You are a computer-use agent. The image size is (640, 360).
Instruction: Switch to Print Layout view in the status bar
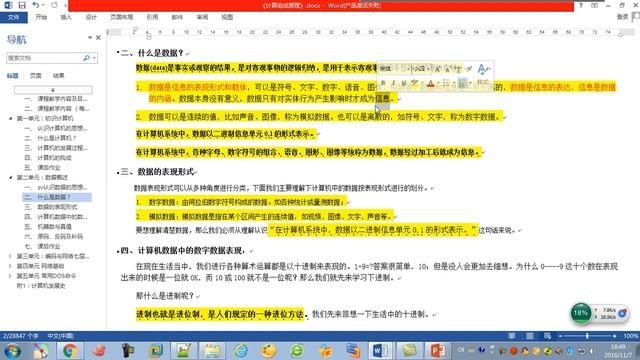[x=529, y=336]
